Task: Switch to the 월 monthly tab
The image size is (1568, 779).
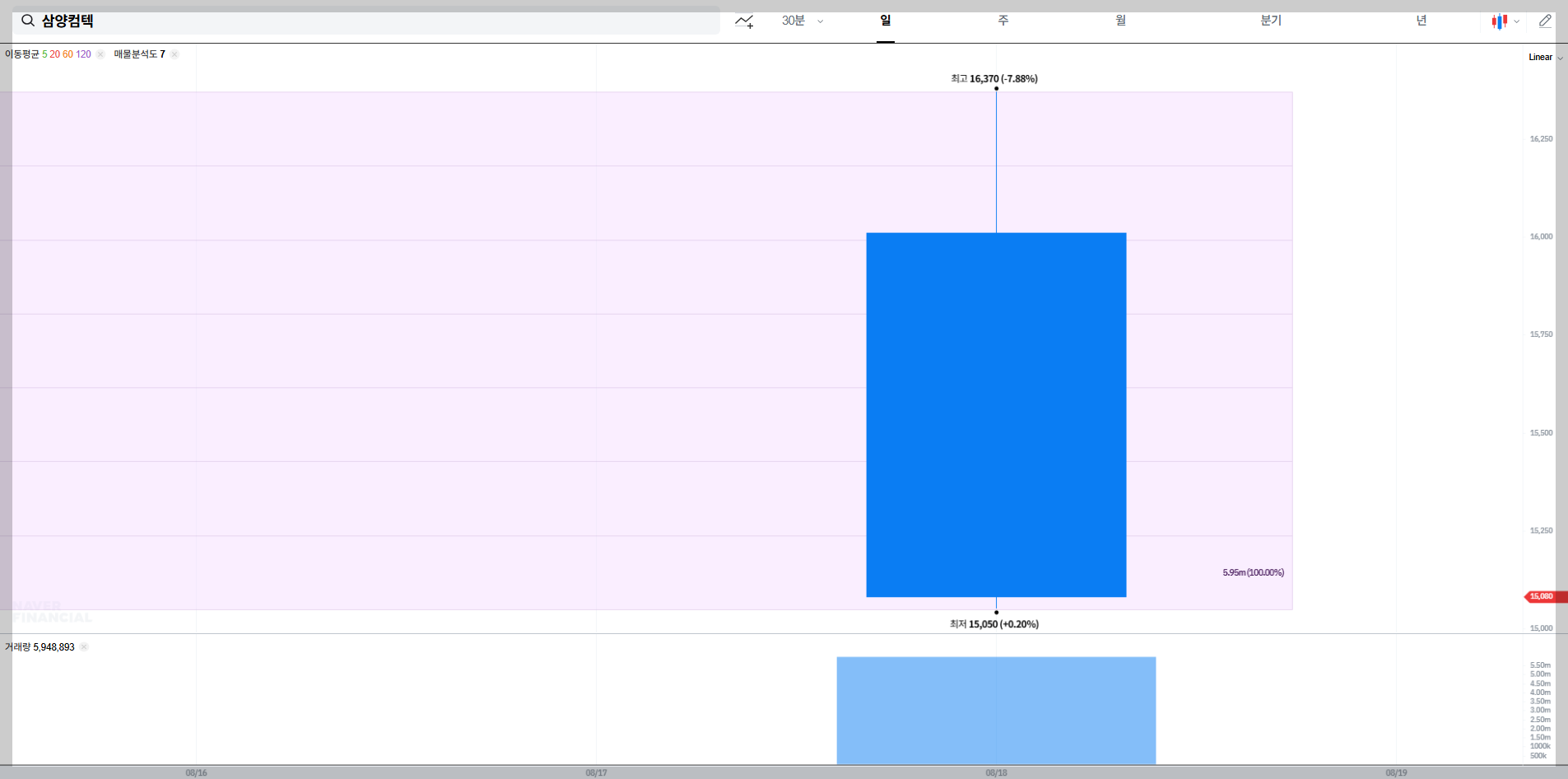Action: 1121,21
